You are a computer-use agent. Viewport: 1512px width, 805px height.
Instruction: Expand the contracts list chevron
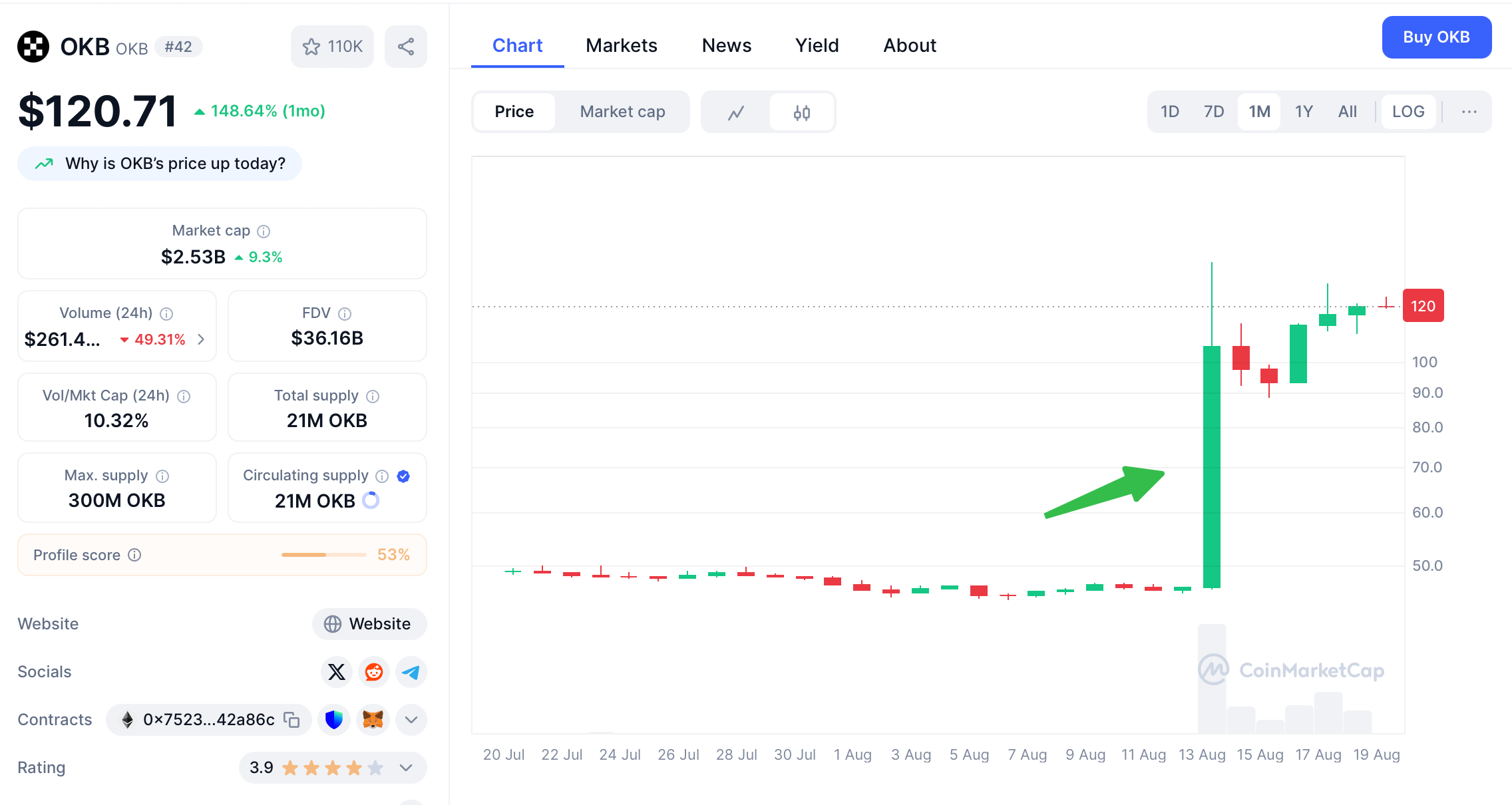411,719
